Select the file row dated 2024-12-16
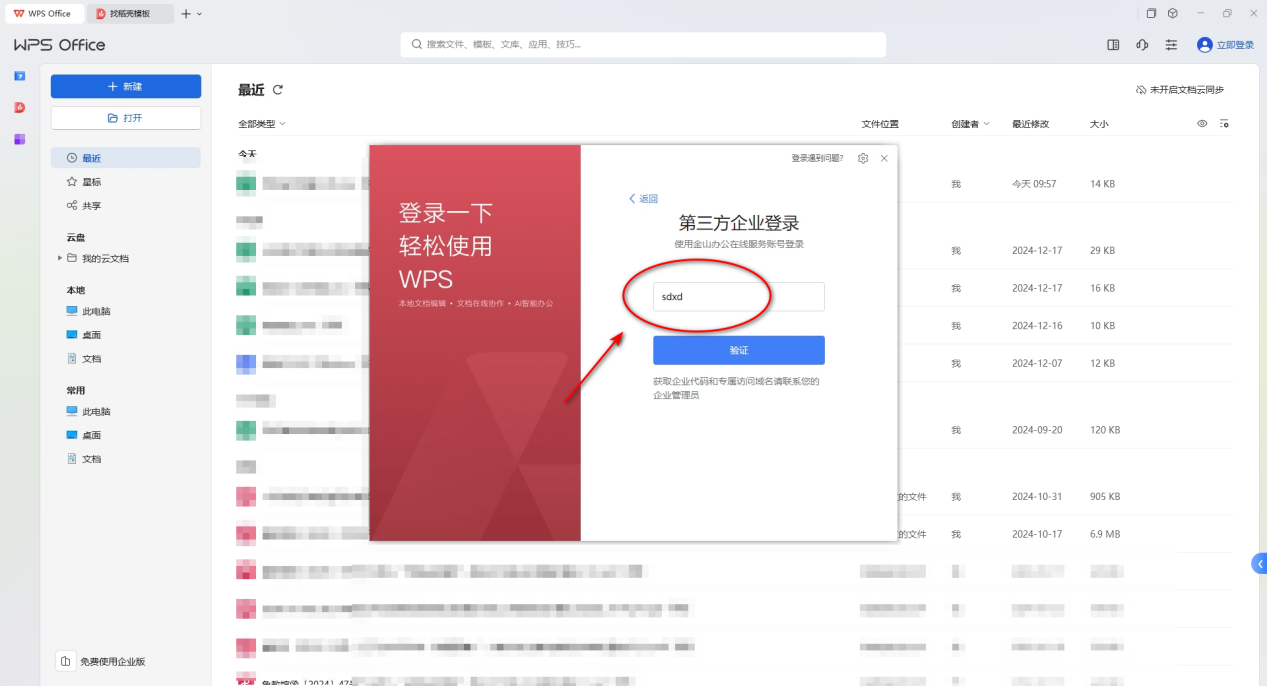 (734, 326)
